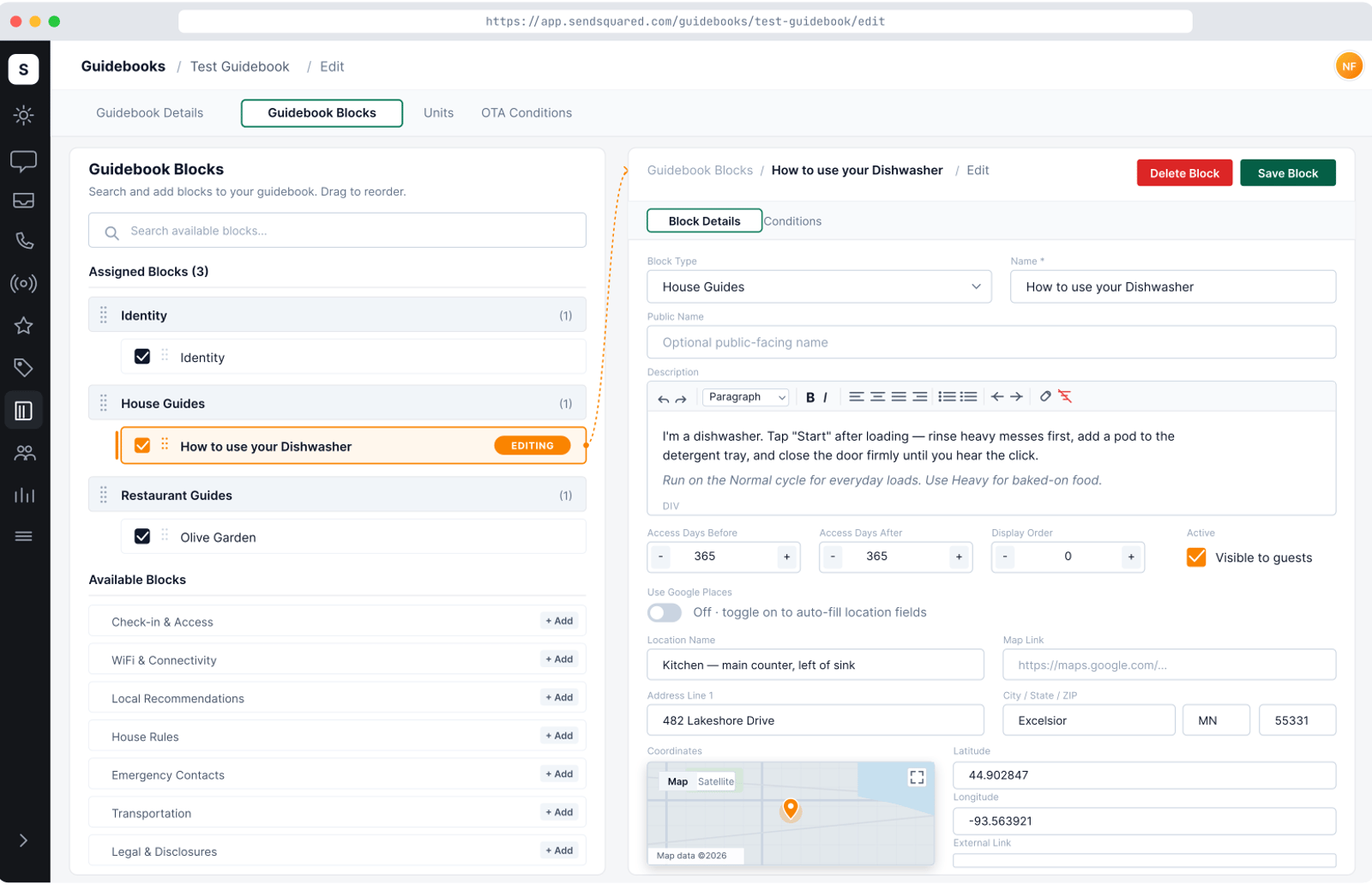Screen dimensions: 1372x885
Task: Click the Search available blocks field
Action: 337,231
